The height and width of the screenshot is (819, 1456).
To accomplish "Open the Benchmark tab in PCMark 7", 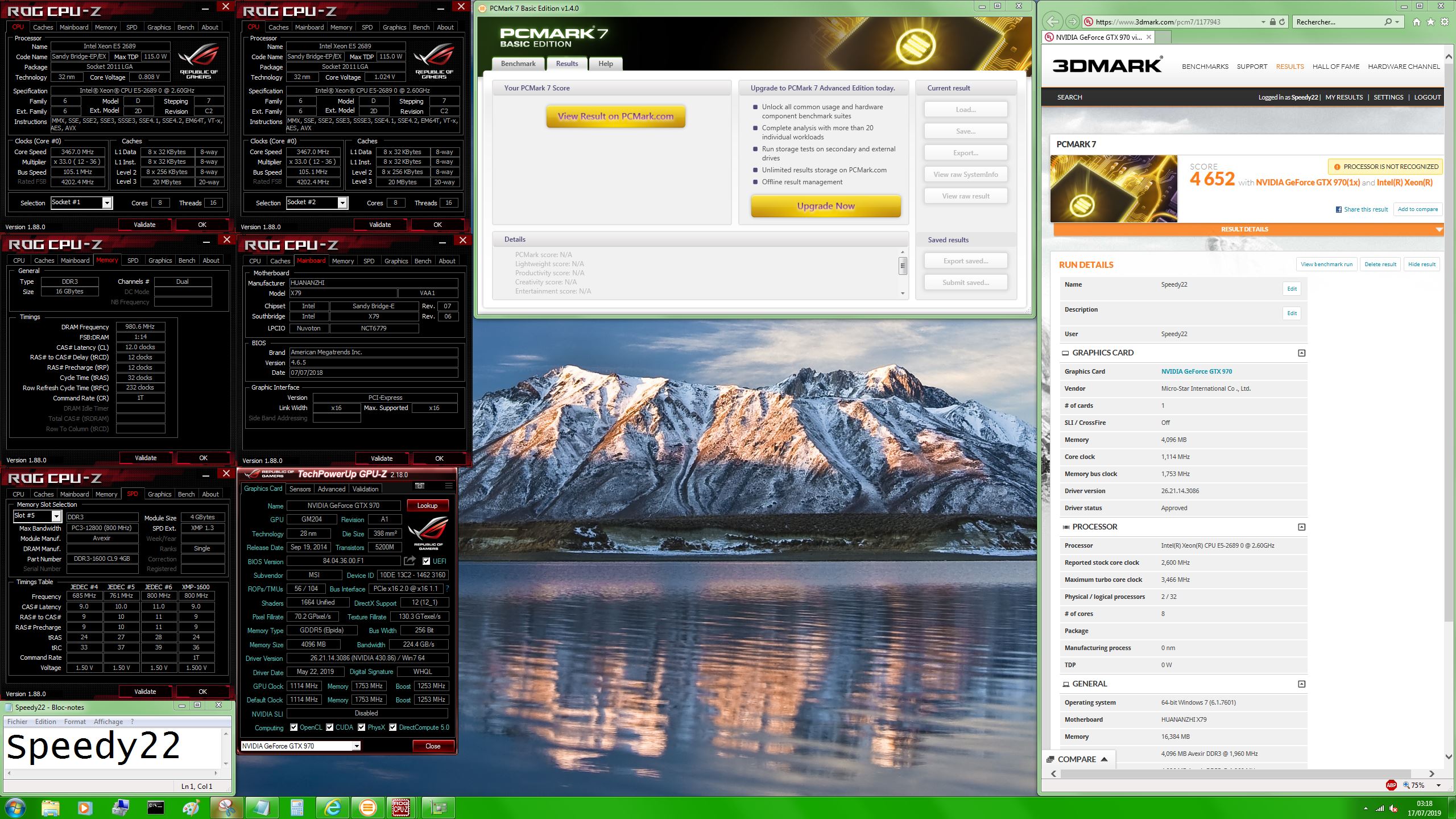I will pyautogui.click(x=518, y=64).
